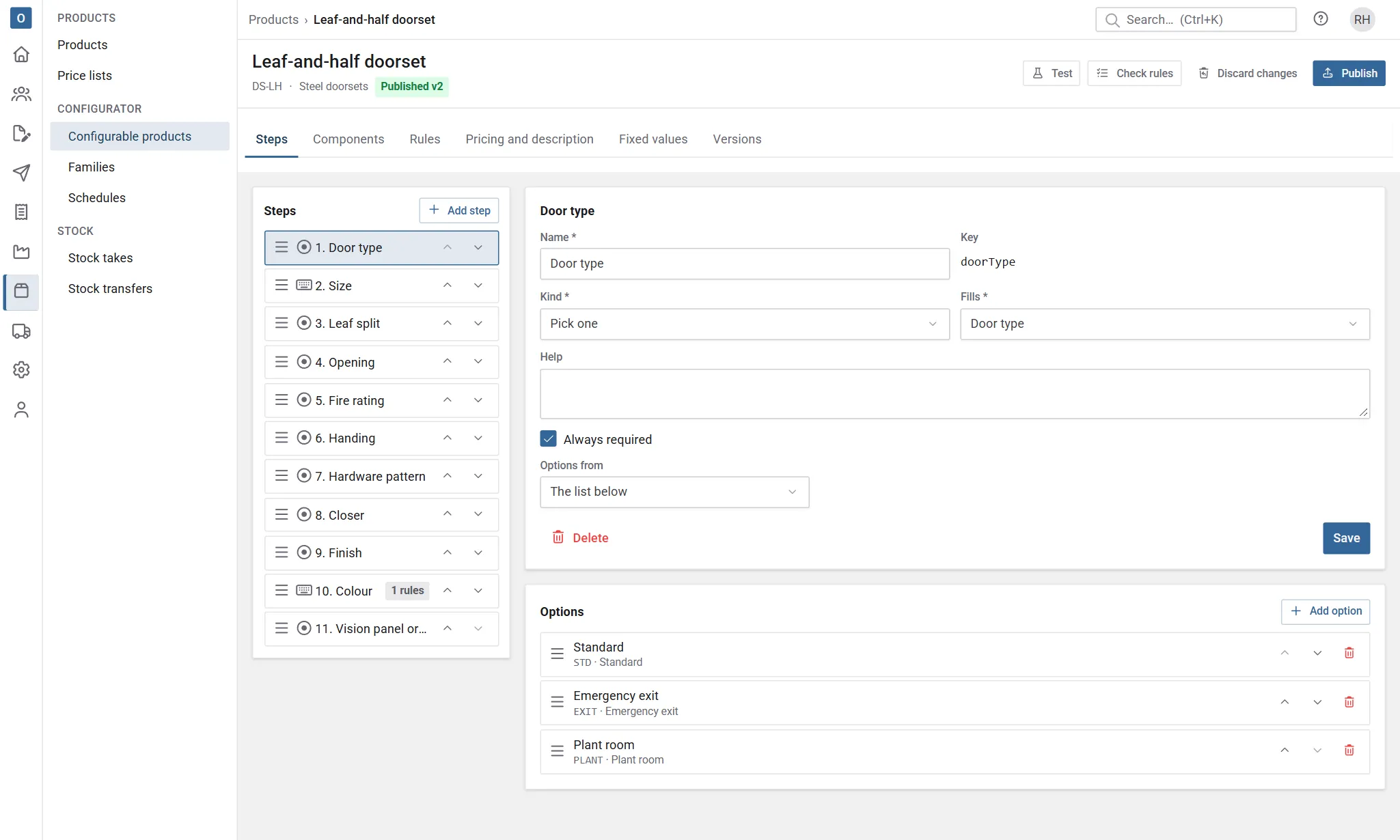Click the drag handle of the Plant room option

(557, 751)
